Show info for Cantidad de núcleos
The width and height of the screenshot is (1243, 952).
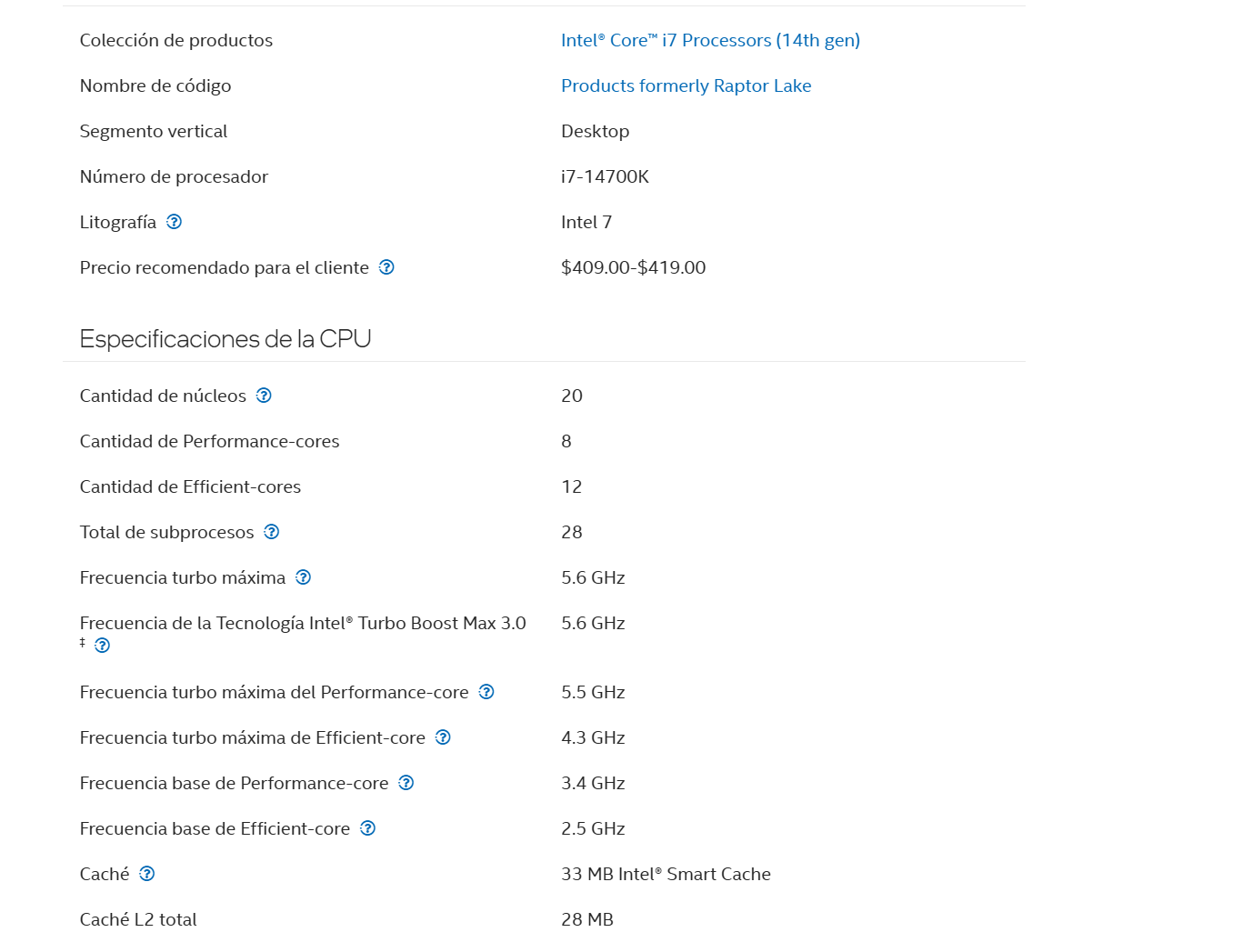264,396
